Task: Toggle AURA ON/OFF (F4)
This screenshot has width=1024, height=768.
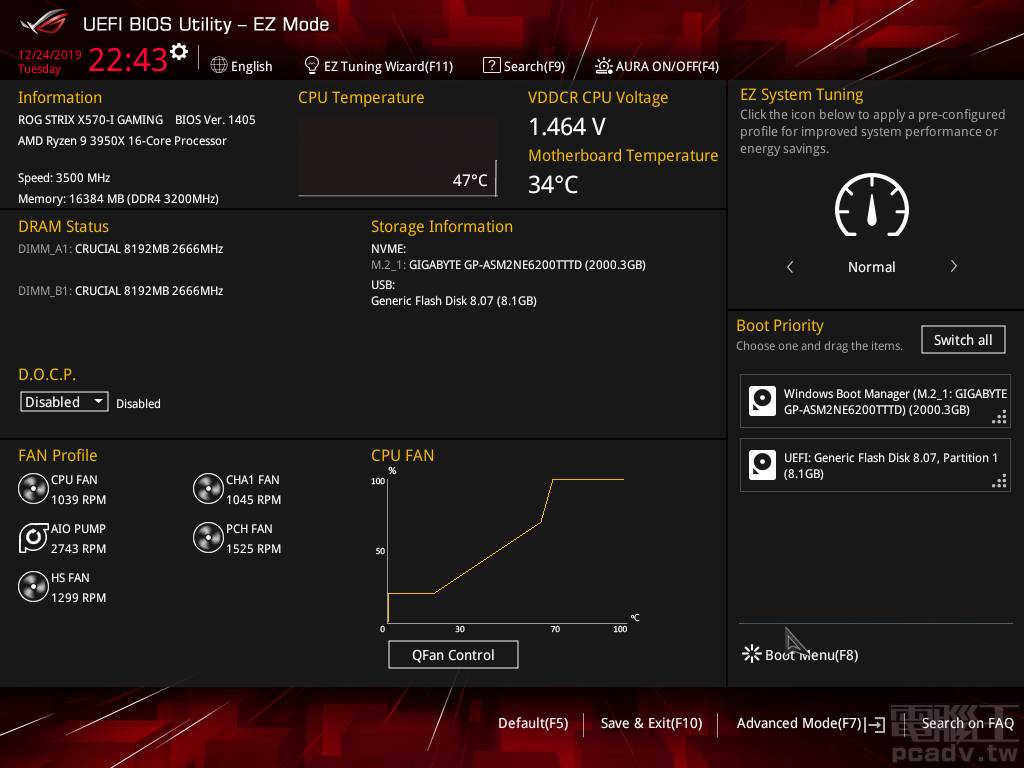Action: (657, 66)
